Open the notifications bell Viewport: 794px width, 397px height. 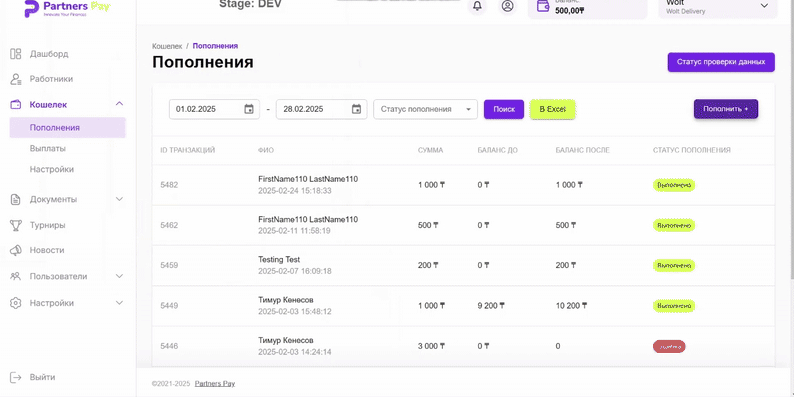pos(477,6)
